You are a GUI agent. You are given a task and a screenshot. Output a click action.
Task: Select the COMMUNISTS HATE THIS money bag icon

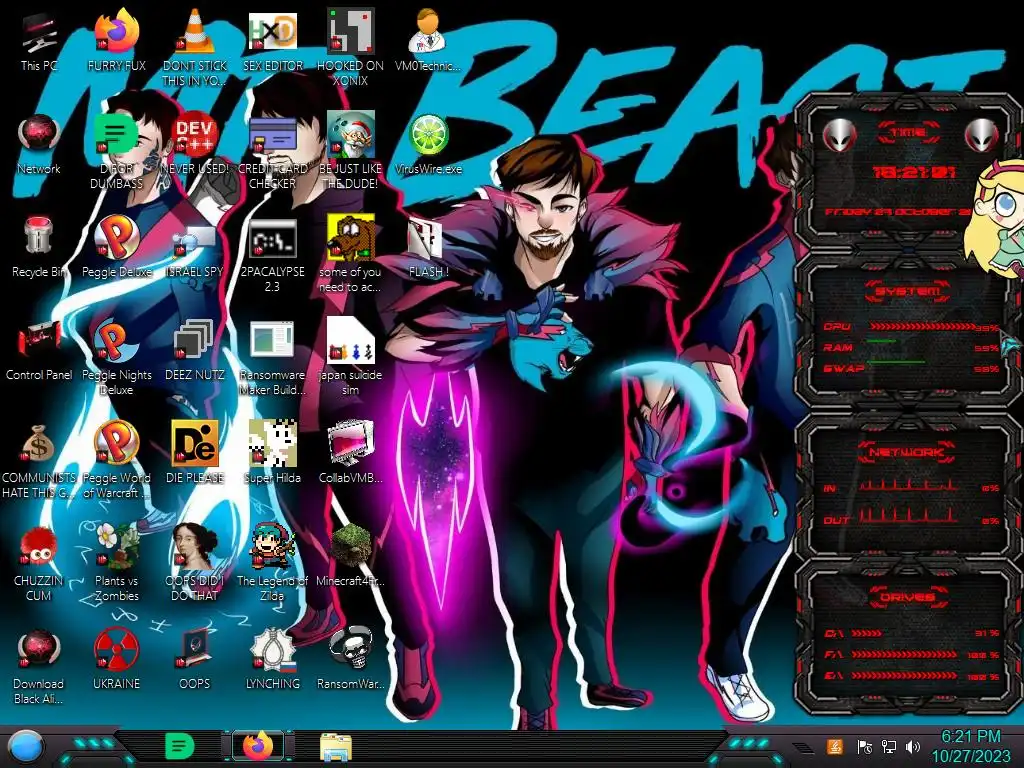click(x=39, y=461)
